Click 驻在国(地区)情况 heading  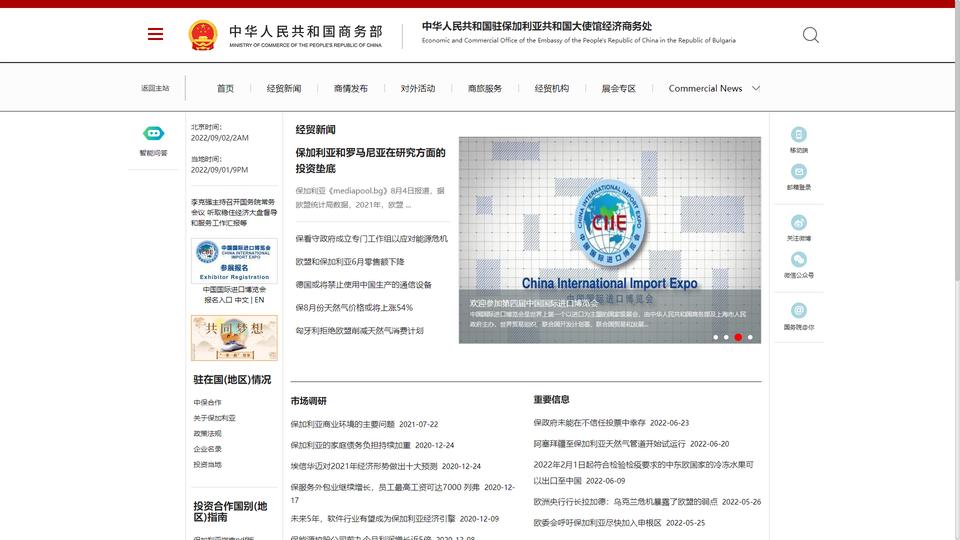[232, 380]
